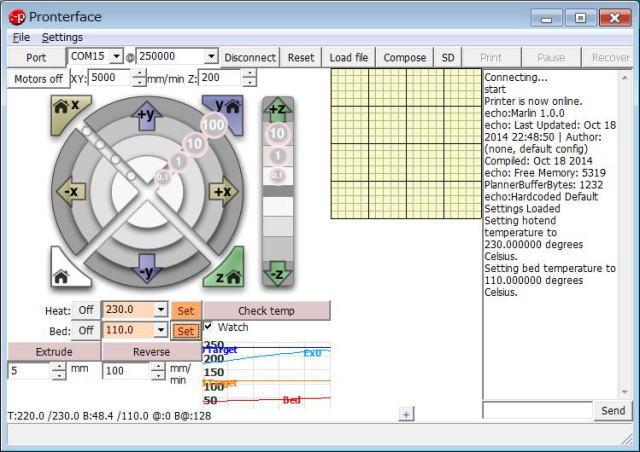The height and width of the screenshot is (452, 640).
Task: Click the Reverse button
Action: tap(151, 352)
